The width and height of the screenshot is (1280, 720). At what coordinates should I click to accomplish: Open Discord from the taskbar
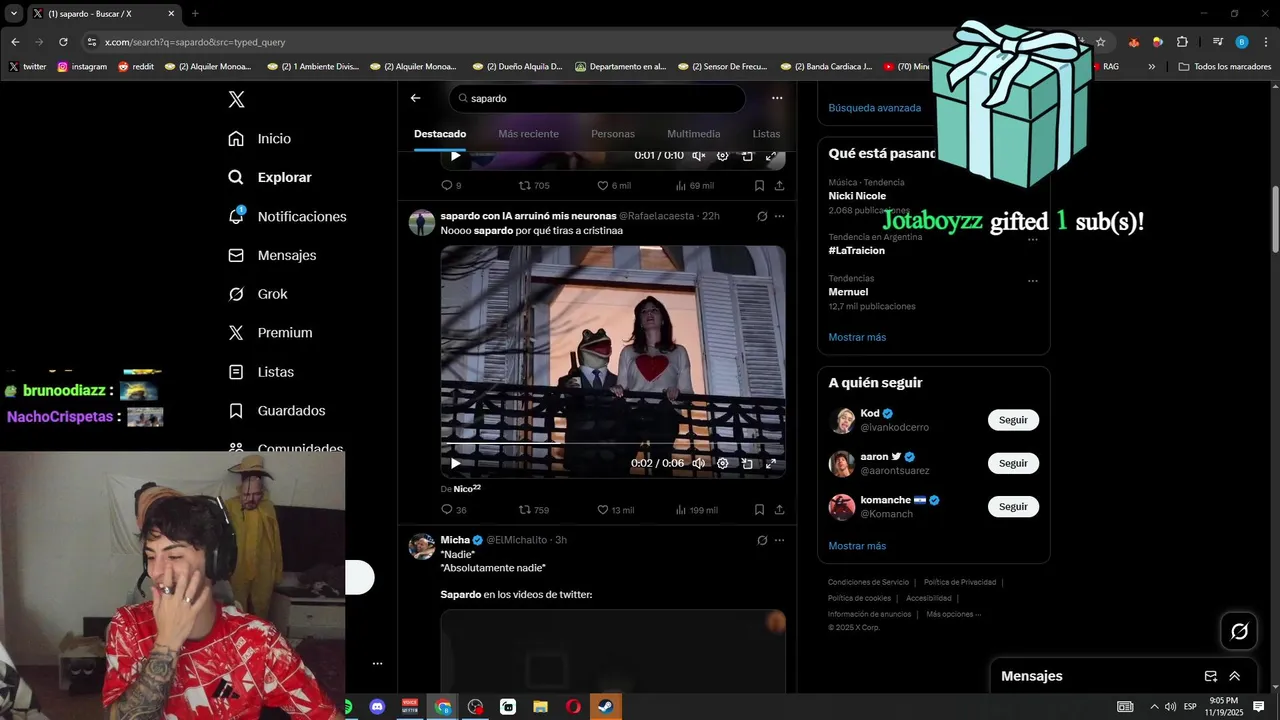pos(377,707)
